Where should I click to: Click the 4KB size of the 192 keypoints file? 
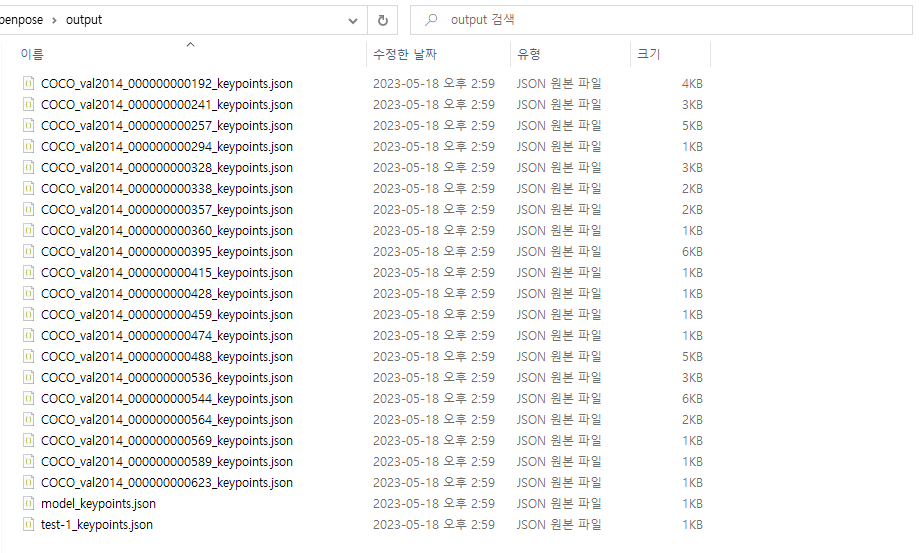pos(692,84)
